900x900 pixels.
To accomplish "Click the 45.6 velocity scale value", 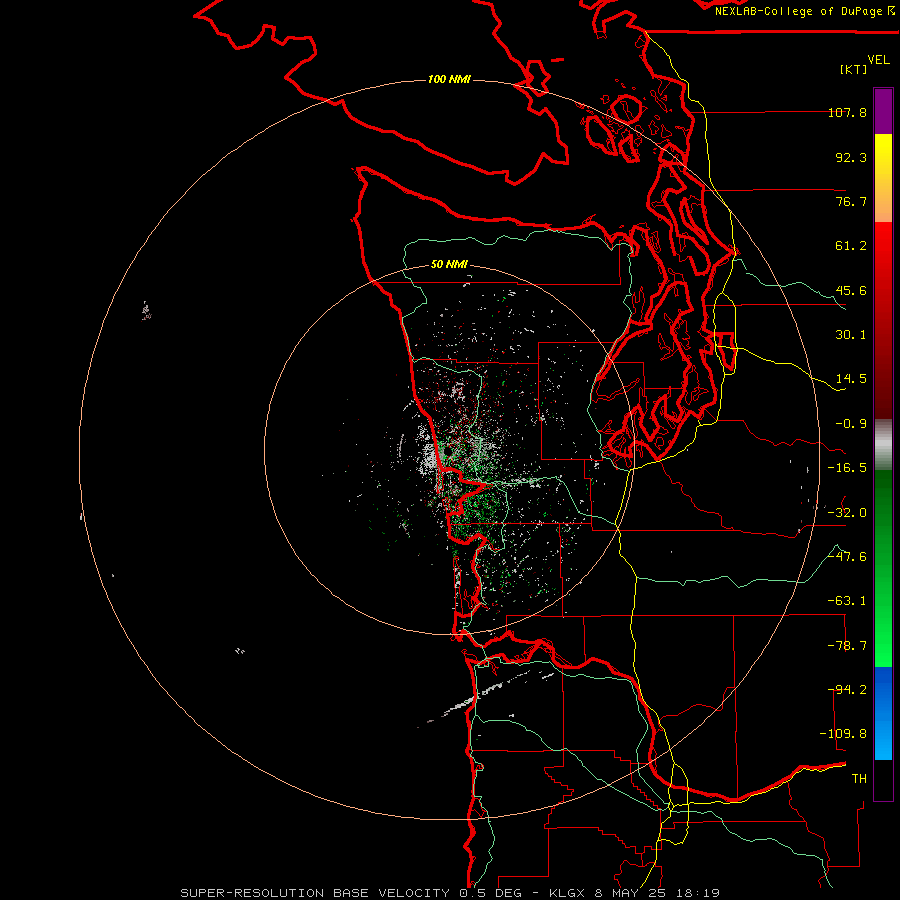I will tap(851, 290).
